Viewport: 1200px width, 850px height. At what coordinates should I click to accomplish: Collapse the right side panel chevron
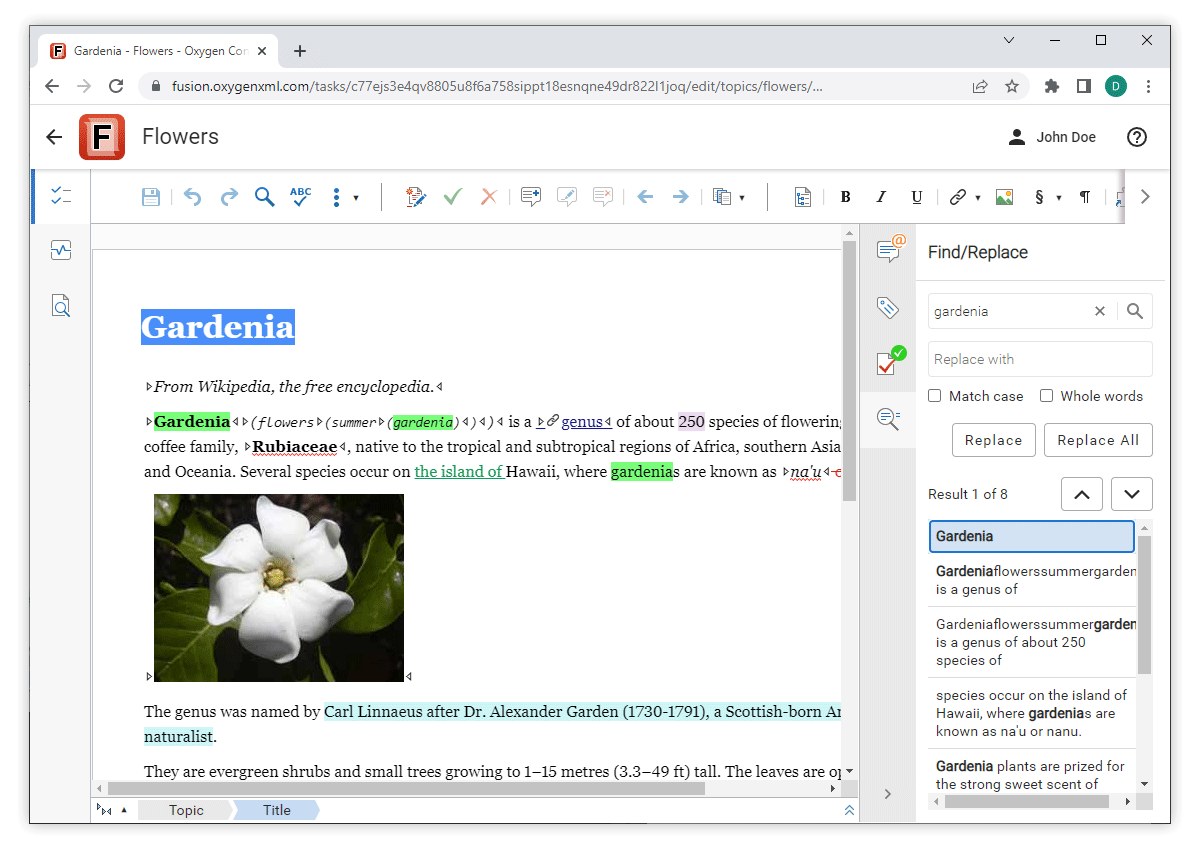pos(888,794)
